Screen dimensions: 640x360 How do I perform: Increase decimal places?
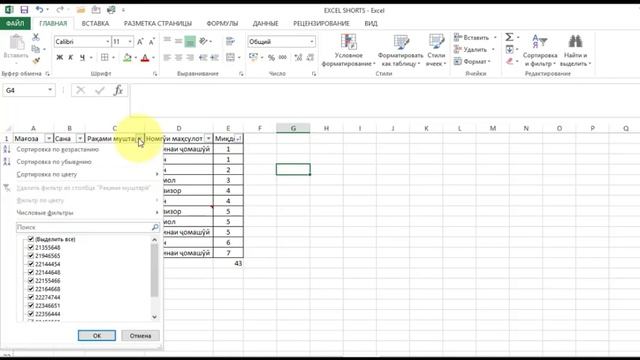pos(298,58)
